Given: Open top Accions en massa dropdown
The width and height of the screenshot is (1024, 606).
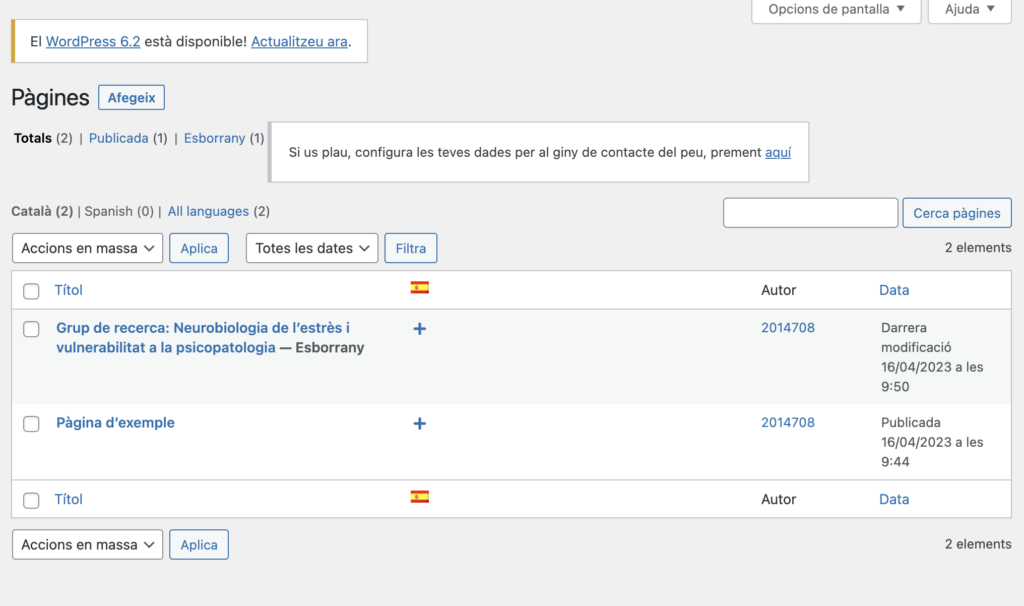Looking at the screenshot, I should click(88, 248).
